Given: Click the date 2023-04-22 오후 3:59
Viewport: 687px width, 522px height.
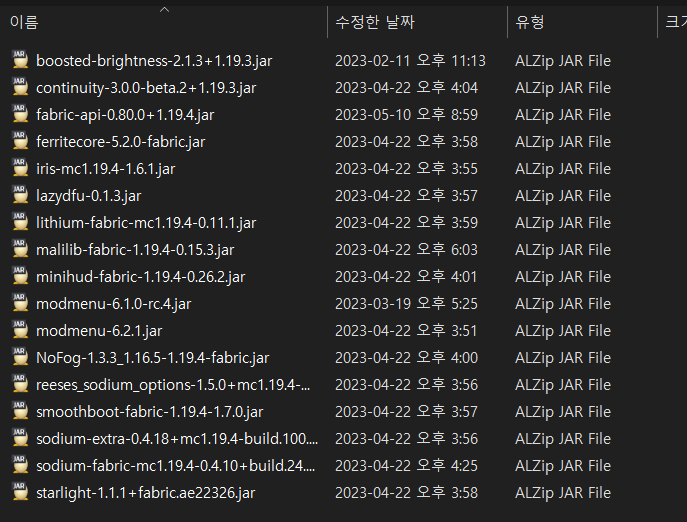Looking at the screenshot, I should [406, 223].
